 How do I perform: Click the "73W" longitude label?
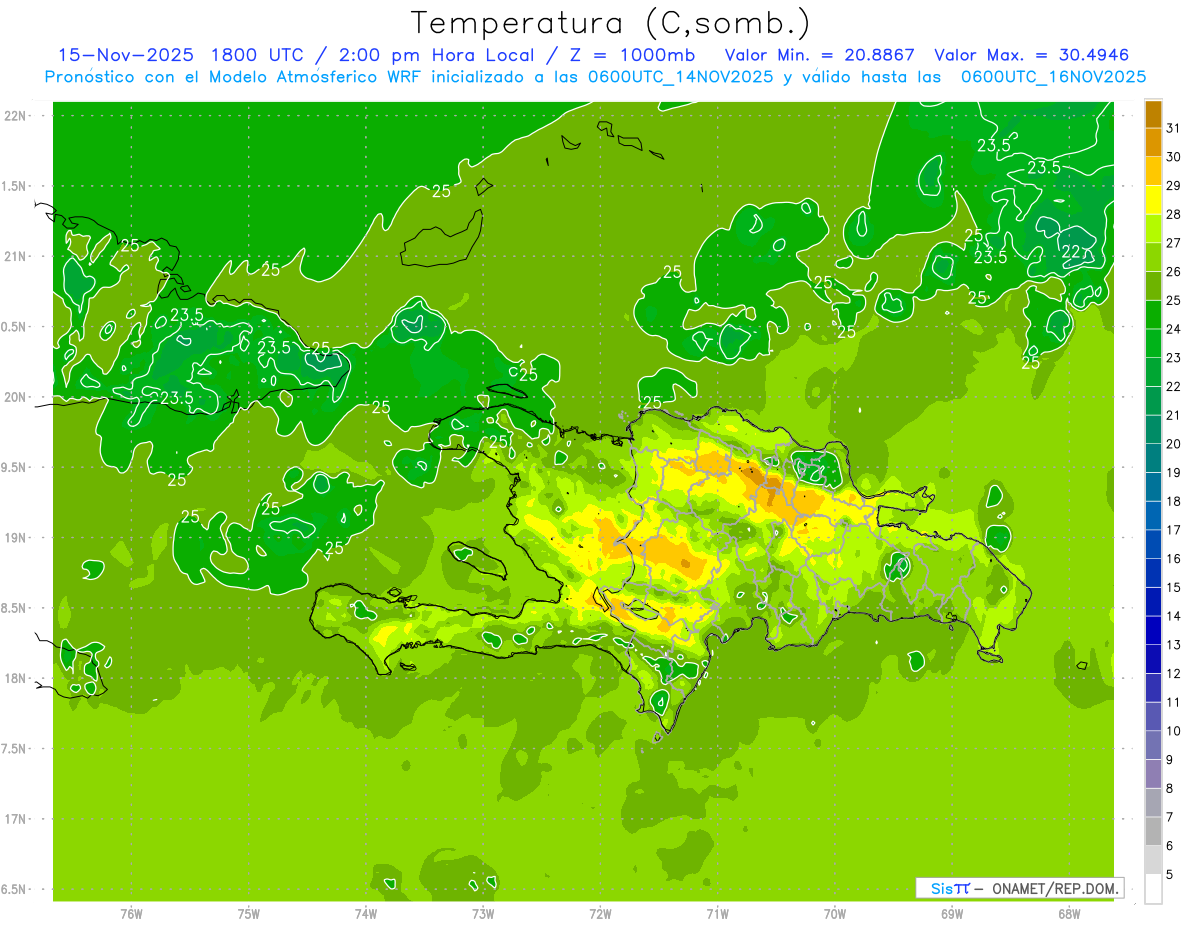[x=483, y=914]
